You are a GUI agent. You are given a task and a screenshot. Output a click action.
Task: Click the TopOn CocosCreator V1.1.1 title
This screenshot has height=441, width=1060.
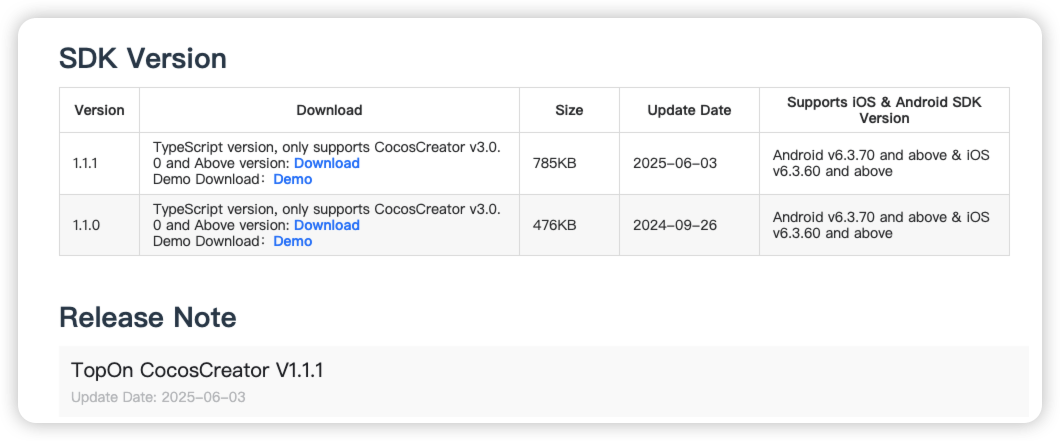click(x=197, y=370)
